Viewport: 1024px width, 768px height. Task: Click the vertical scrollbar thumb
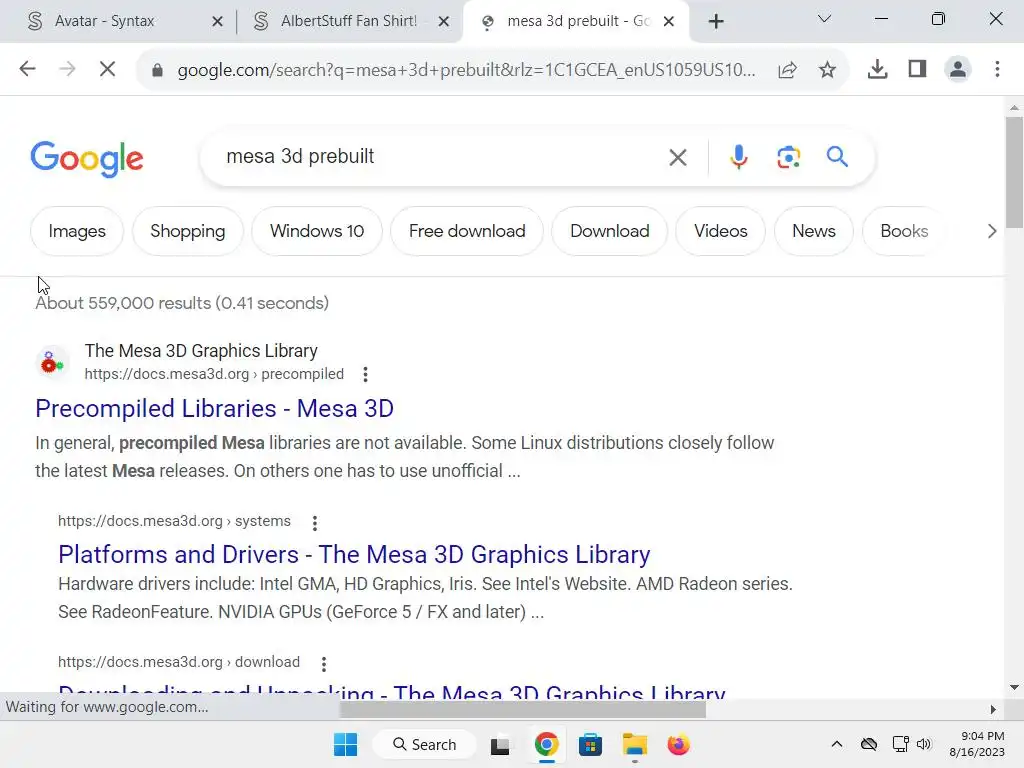(1014, 172)
